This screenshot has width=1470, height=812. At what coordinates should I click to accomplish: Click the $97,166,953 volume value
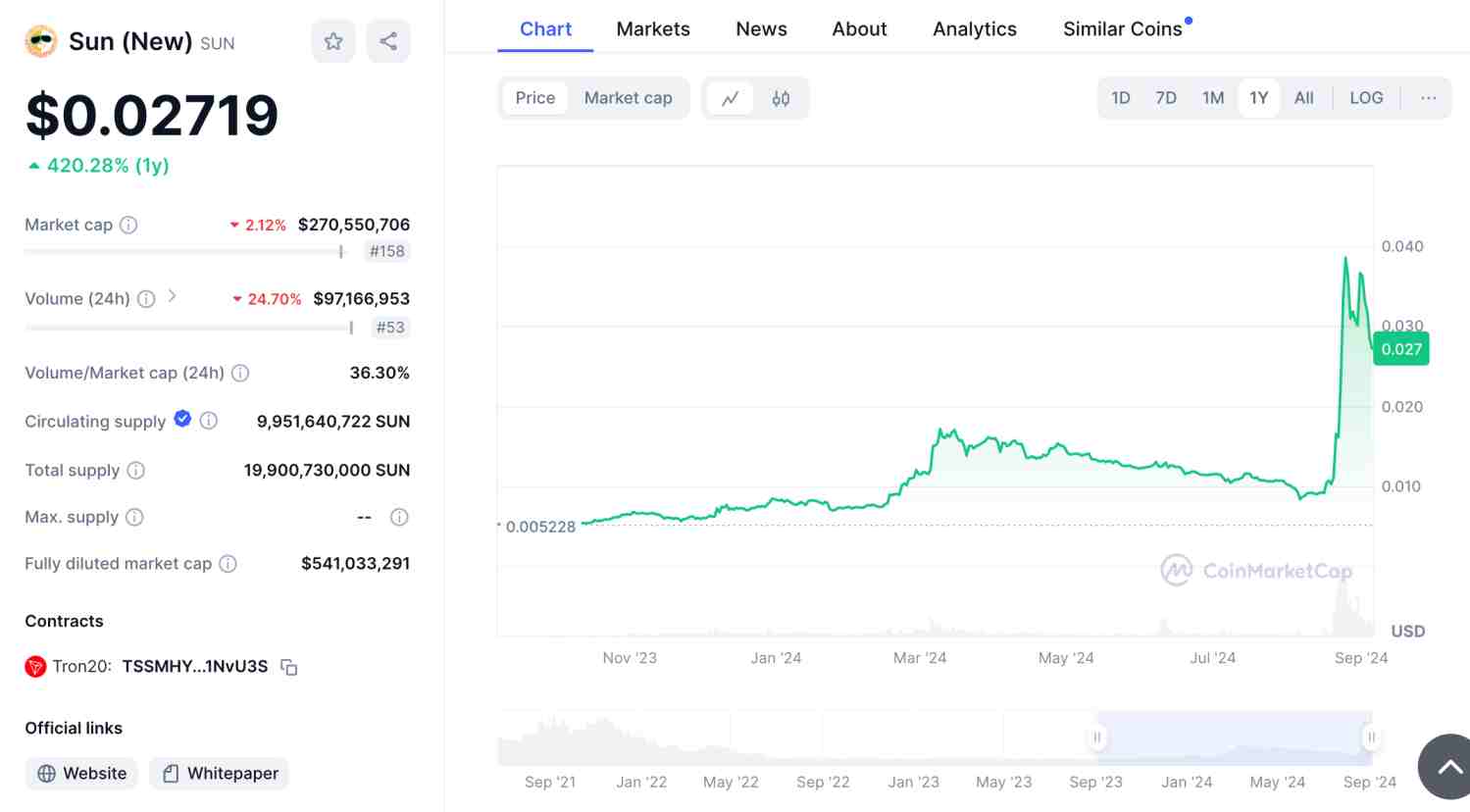(362, 299)
